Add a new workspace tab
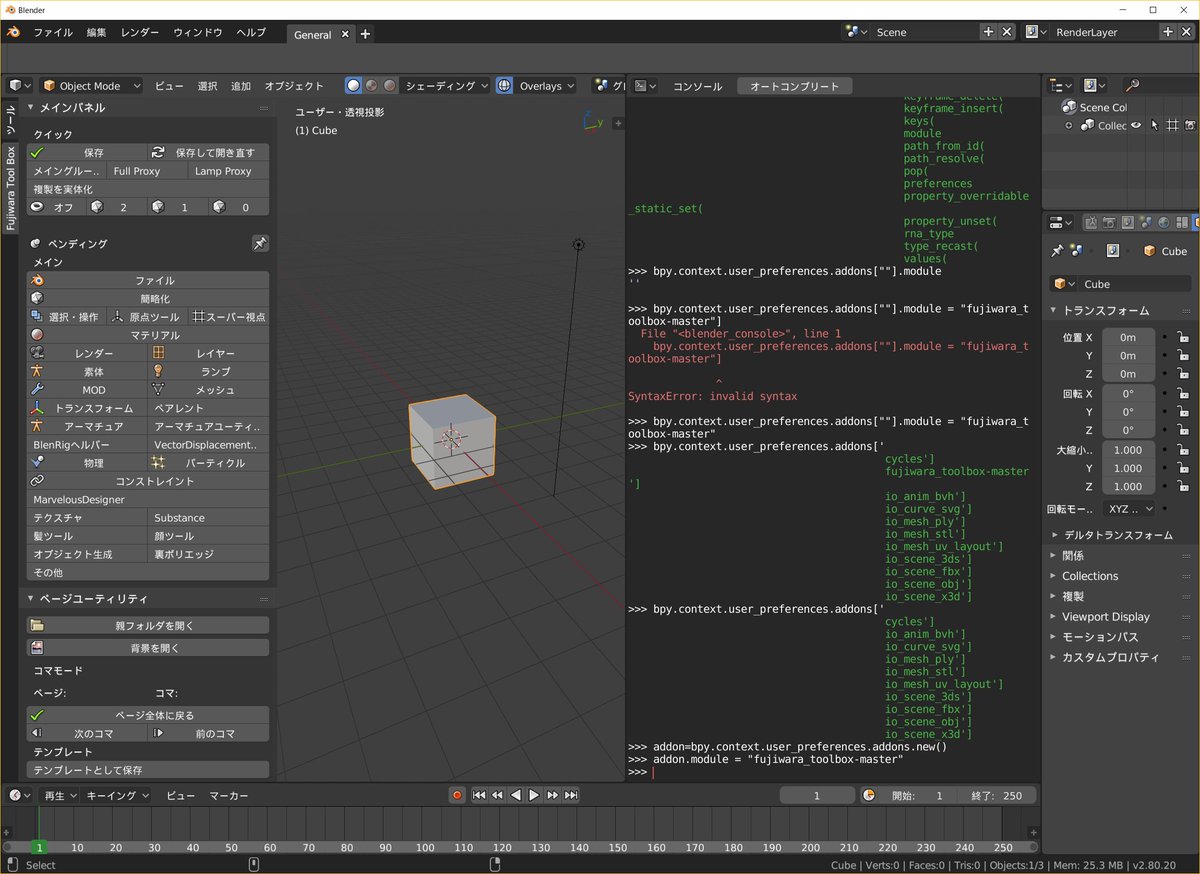1200x874 pixels. pyautogui.click(x=365, y=34)
